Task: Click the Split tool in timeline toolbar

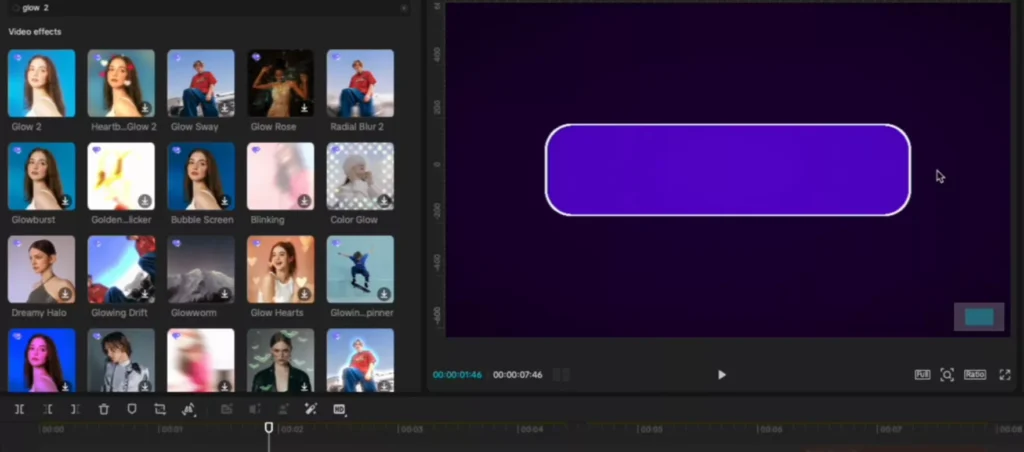Action: (19, 409)
